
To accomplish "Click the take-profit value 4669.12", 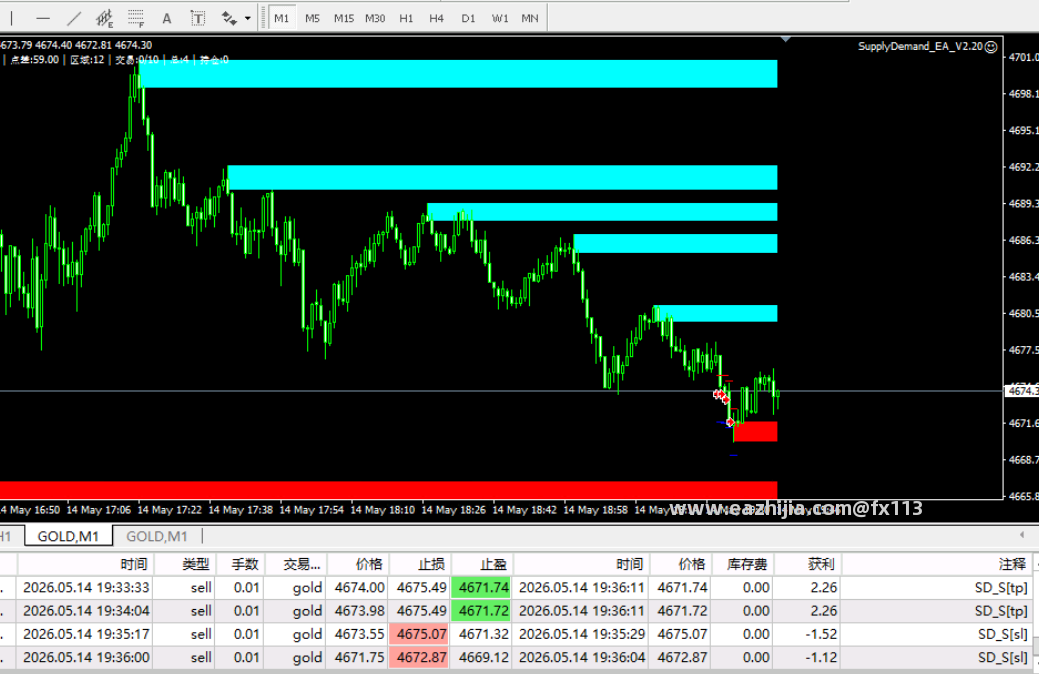I will click(484, 657).
